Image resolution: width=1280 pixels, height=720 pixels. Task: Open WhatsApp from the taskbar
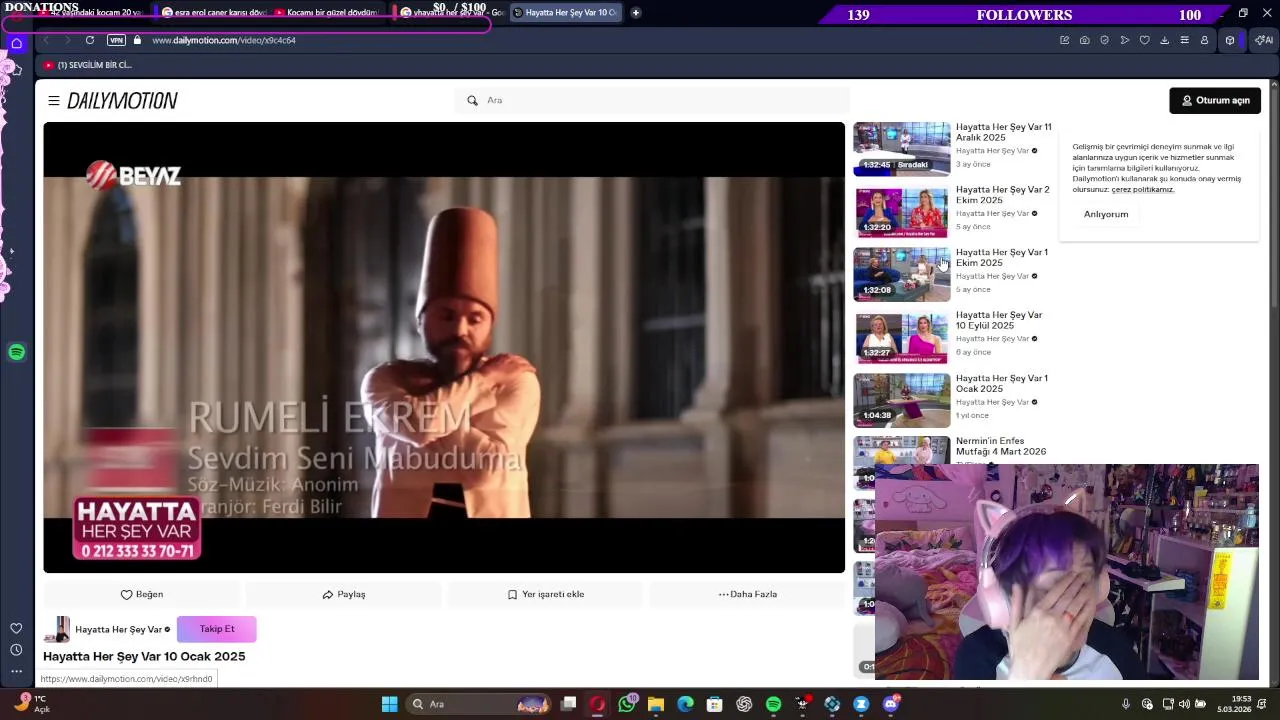[627, 704]
